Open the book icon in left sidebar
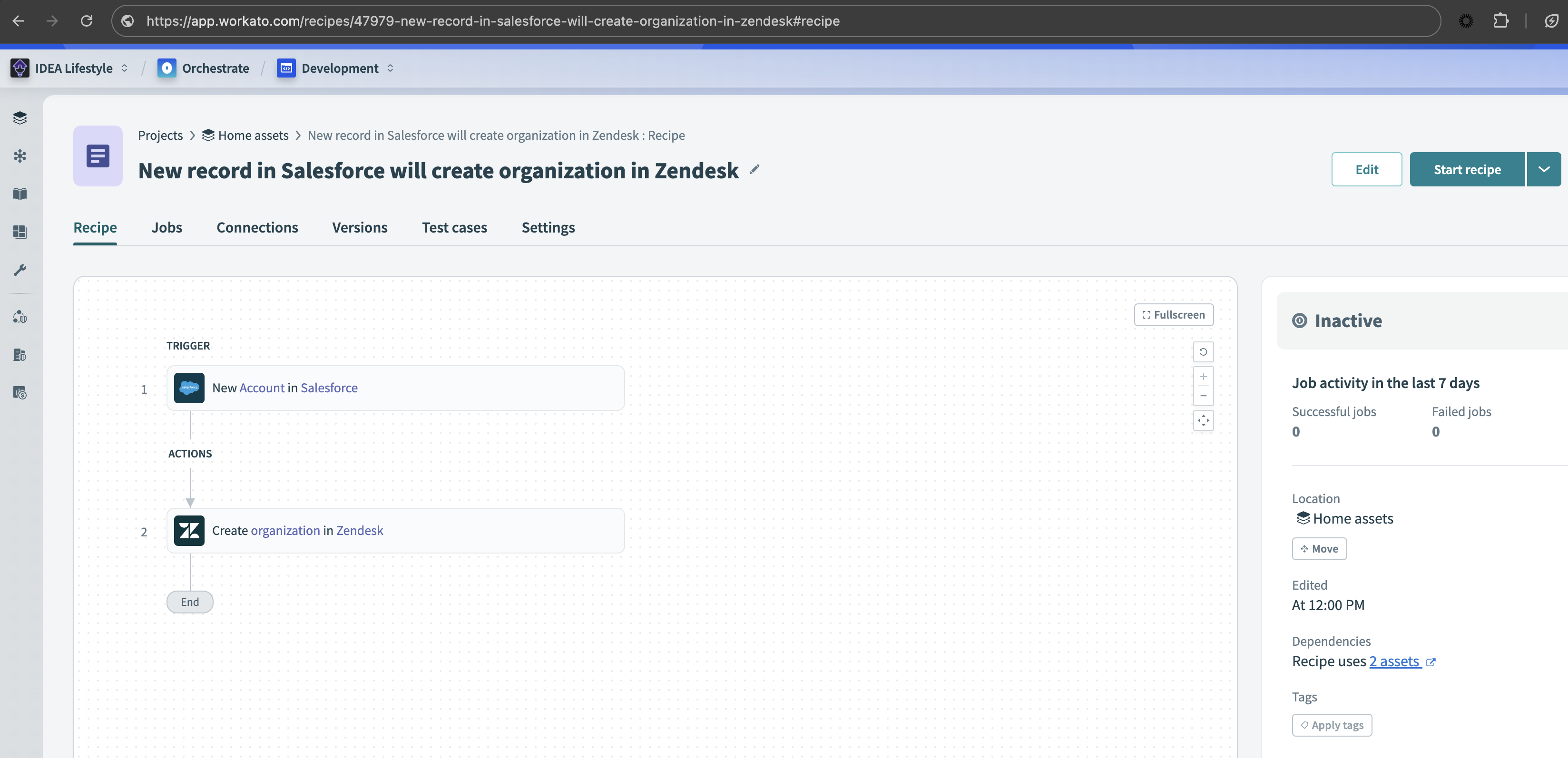 click(20, 194)
